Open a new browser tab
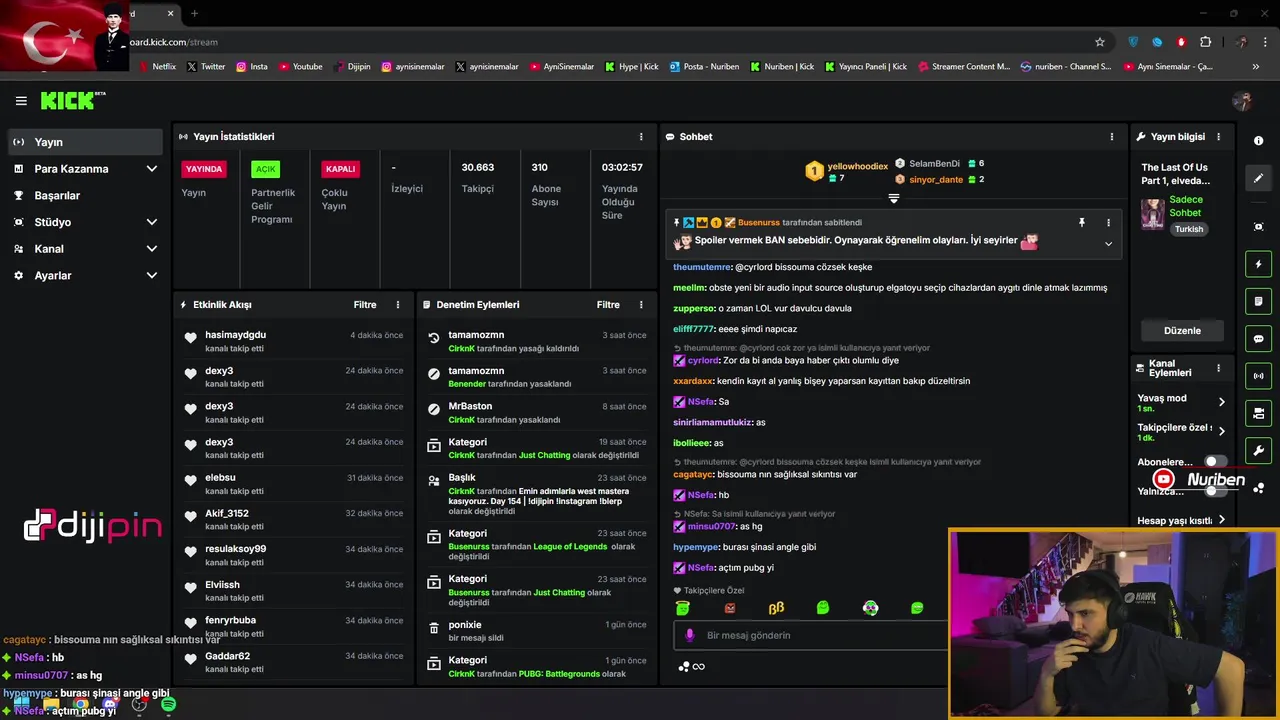The height and width of the screenshot is (720, 1280). click(x=194, y=14)
